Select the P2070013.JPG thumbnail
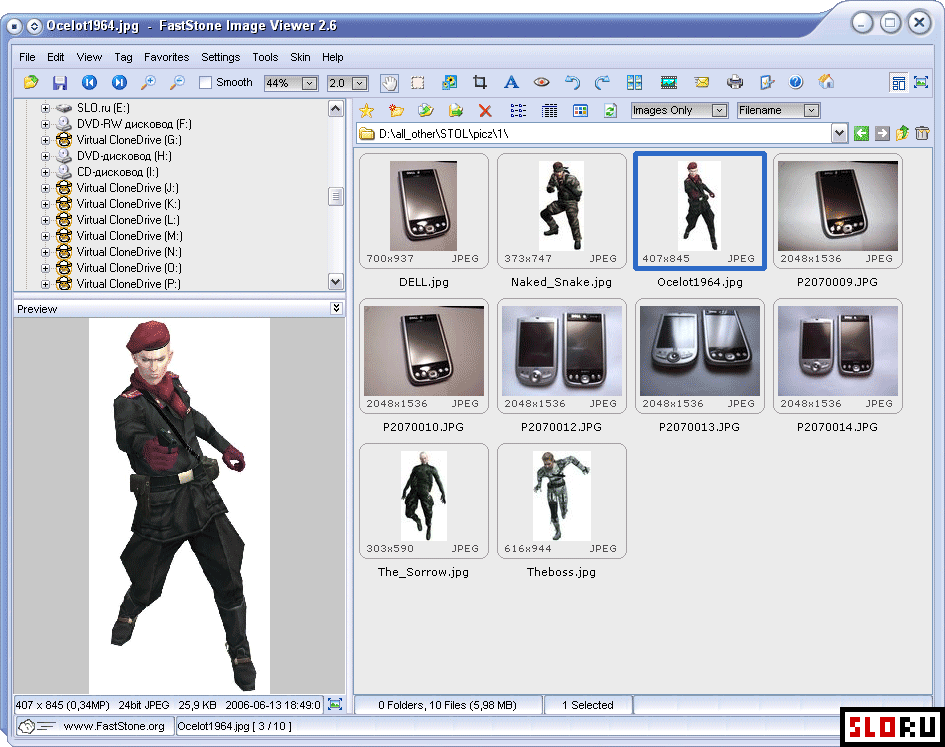 (699, 356)
